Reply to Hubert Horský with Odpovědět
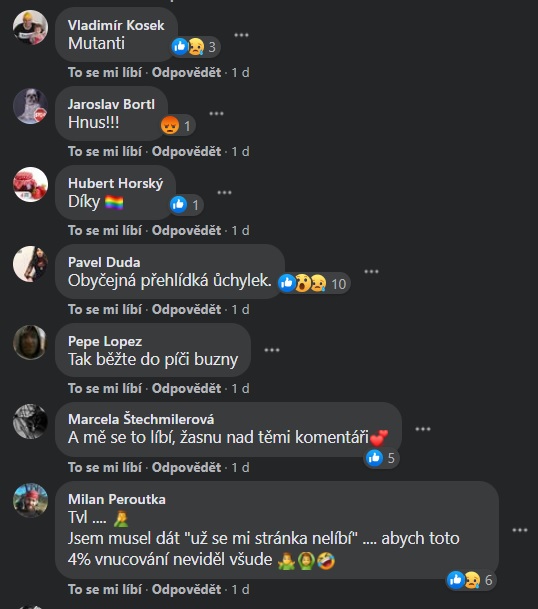The image size is (538, 609). [186, 230]
